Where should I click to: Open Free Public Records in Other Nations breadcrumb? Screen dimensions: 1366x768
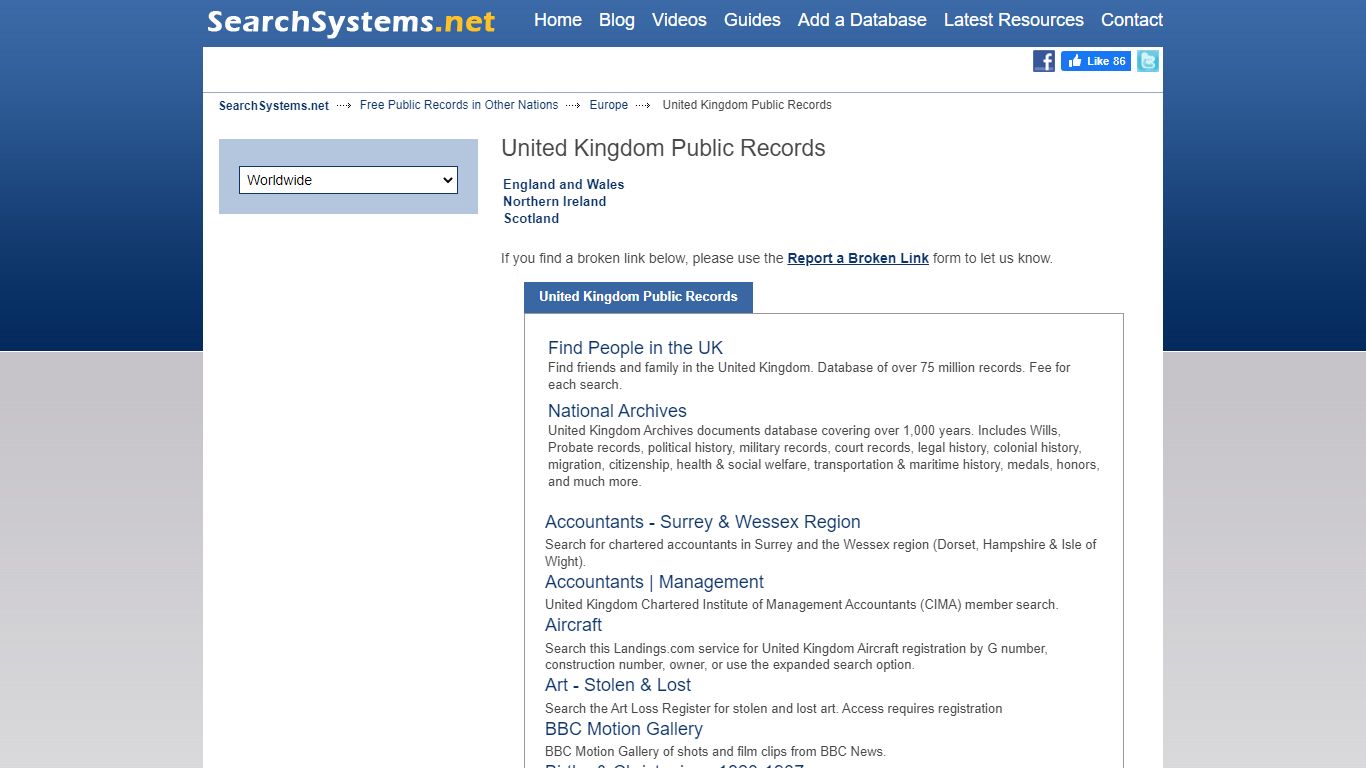[x=459, y=105]
